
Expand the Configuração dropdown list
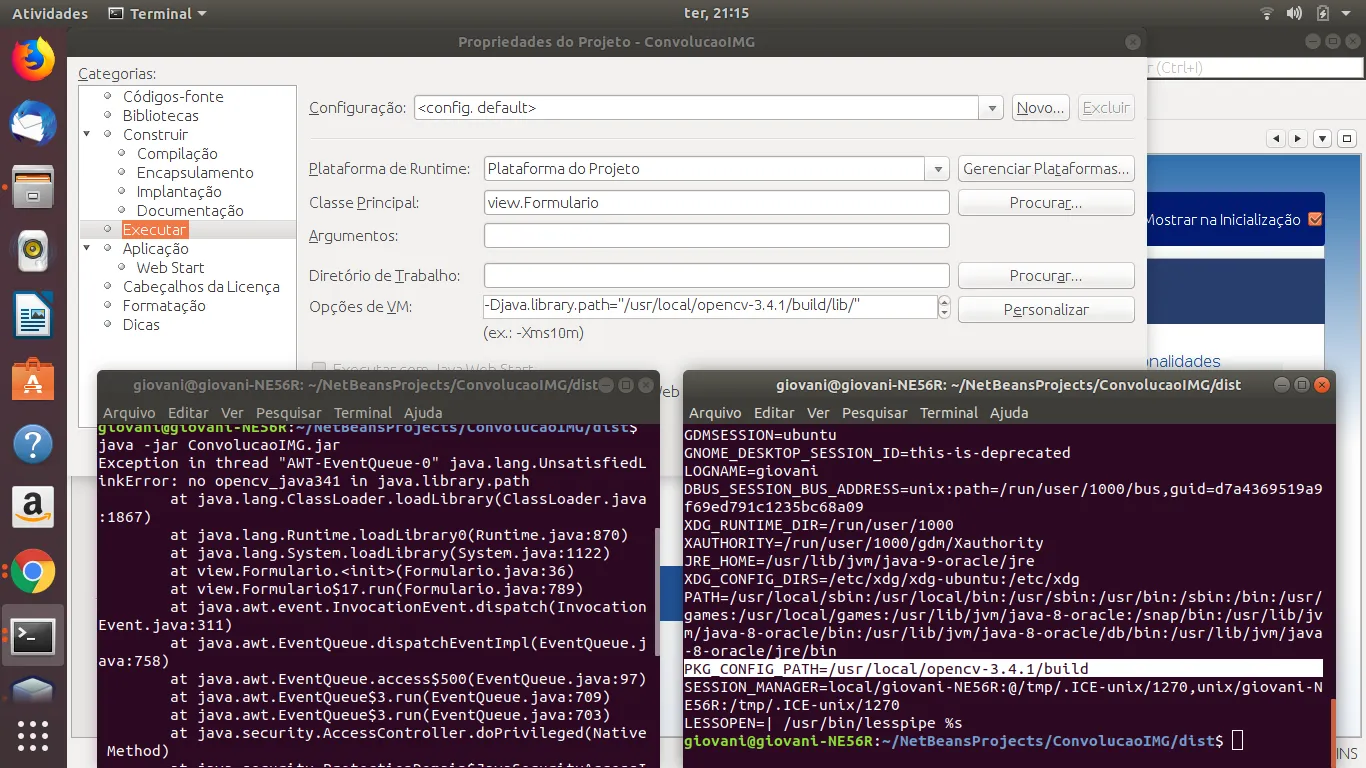[990, 108]
